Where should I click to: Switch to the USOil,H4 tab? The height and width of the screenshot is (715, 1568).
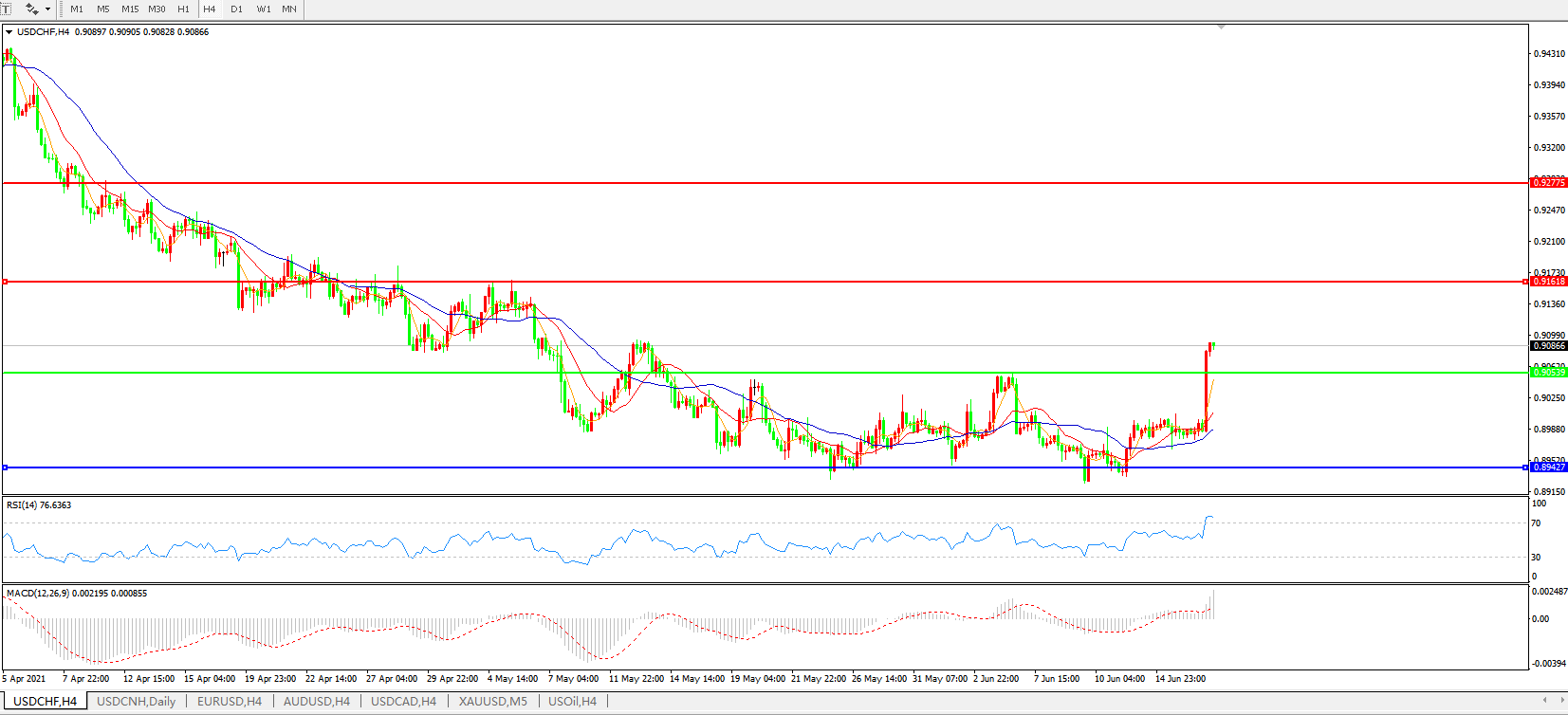pos(572,702)
